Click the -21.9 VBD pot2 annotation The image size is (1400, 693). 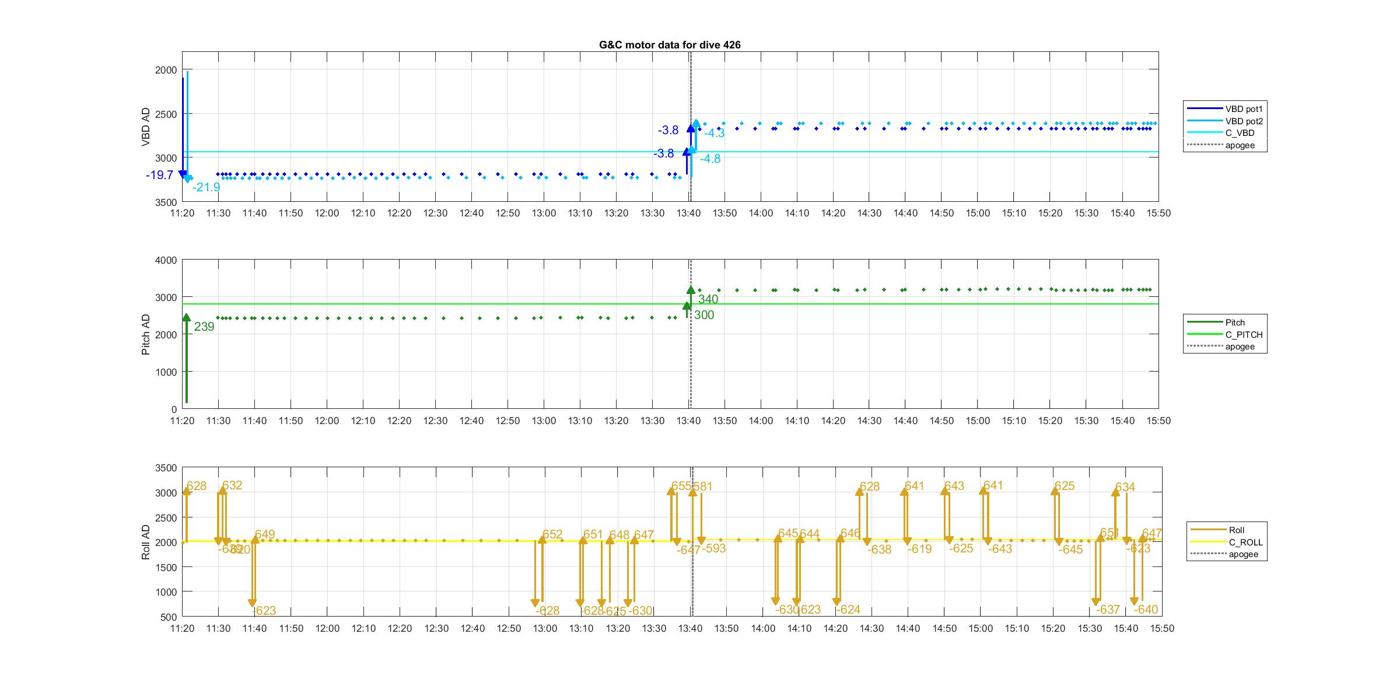[x=206, y=187]
